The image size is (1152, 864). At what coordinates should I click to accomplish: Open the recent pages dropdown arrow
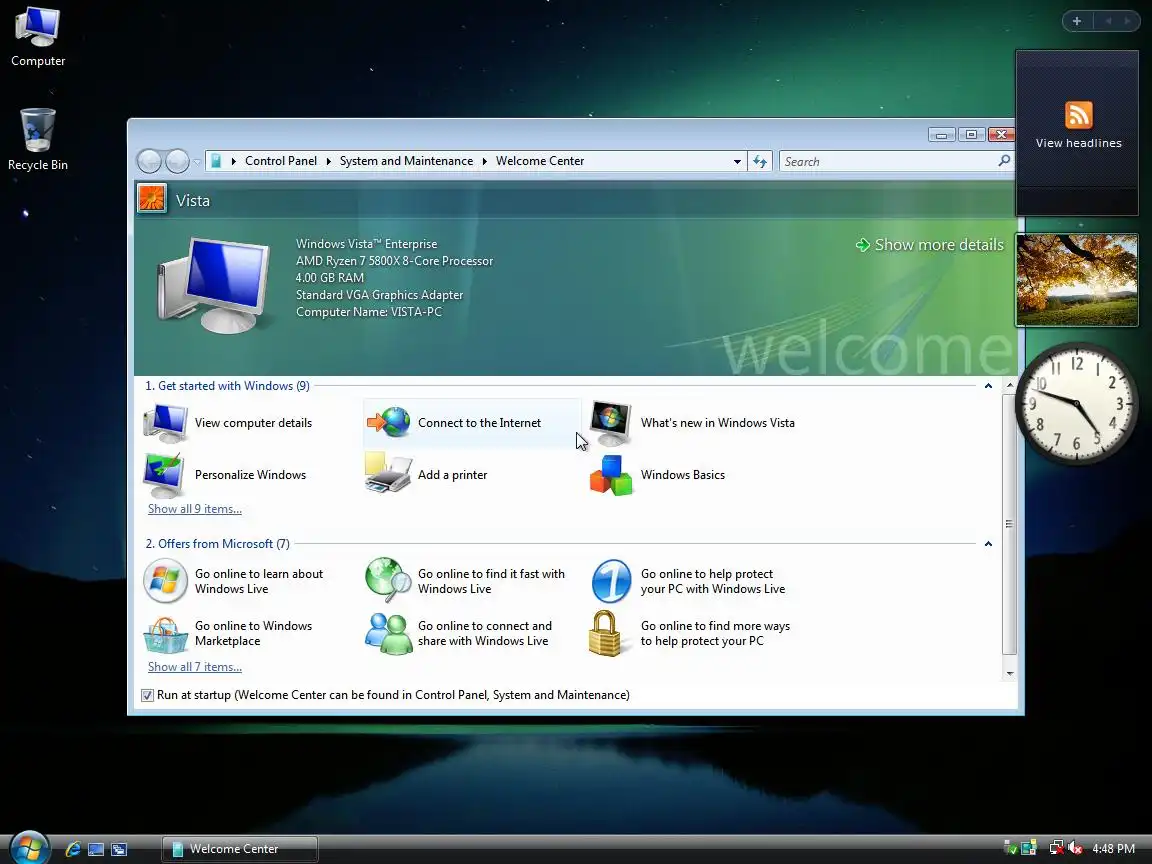197,162
